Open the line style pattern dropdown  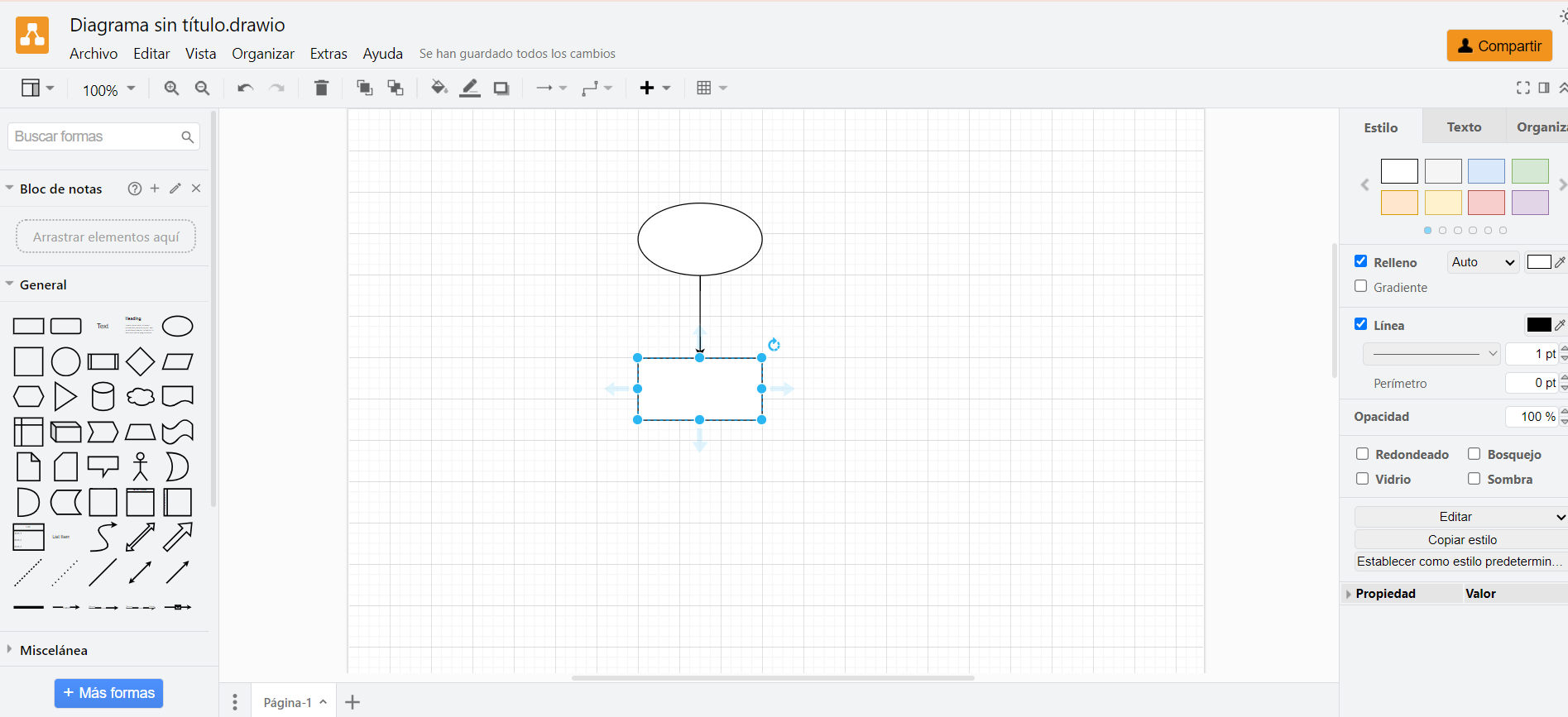pyautogui.click(x=1432, y=354)
